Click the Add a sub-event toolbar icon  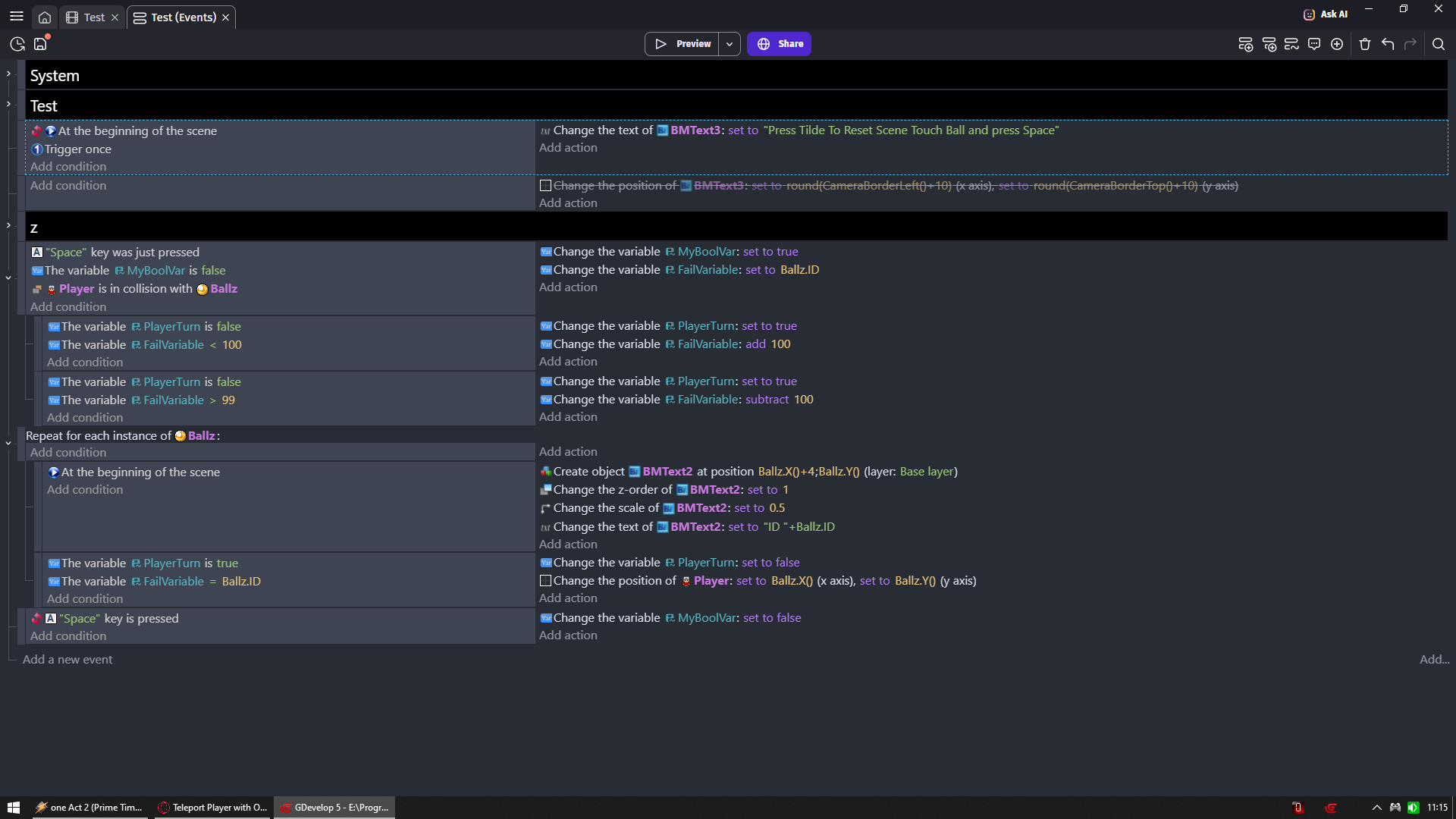(1269, 44)
